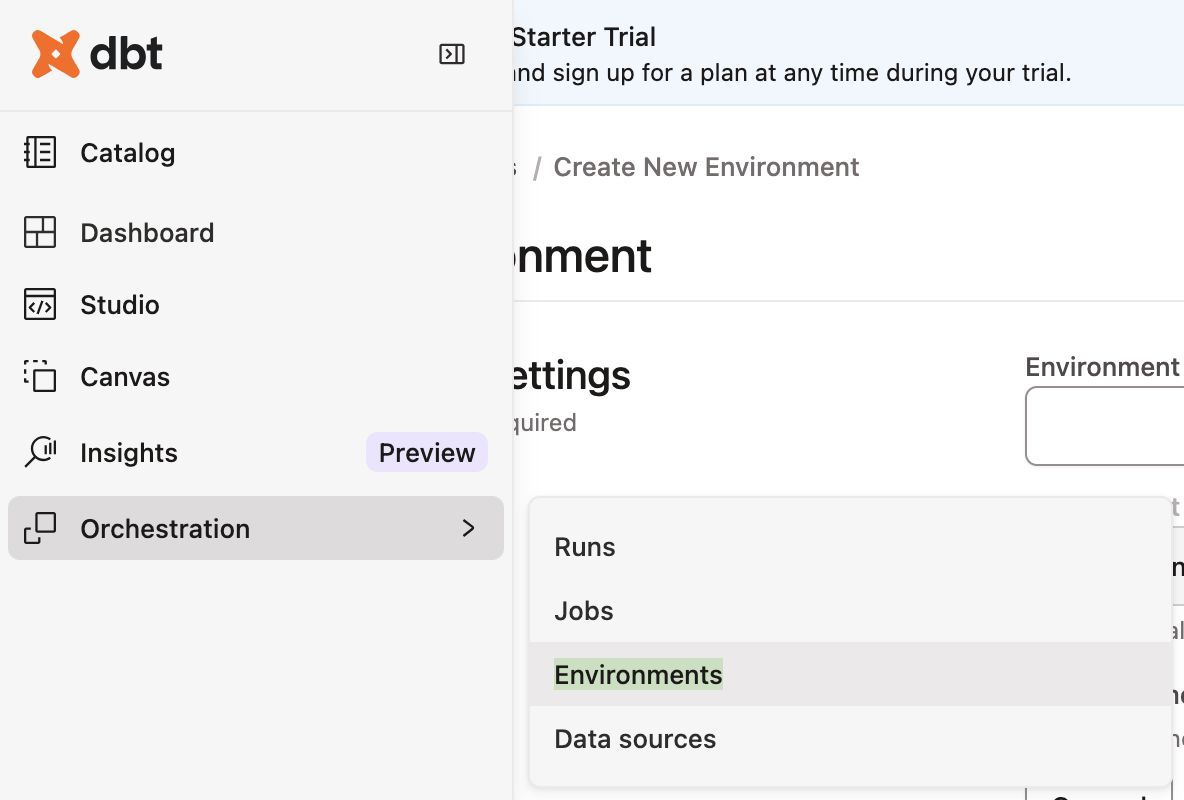The height and width of the screenshot is (800, 1184).
Task: Select the Canvas icon
Action: point(40,377)
